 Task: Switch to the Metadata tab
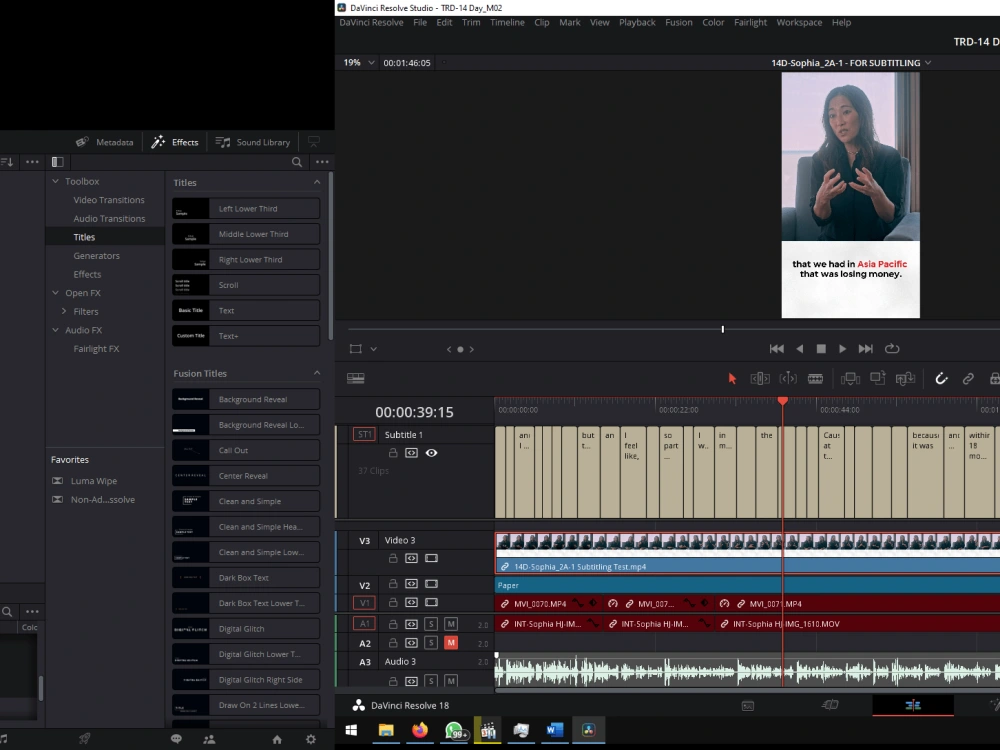pos(105,142)
